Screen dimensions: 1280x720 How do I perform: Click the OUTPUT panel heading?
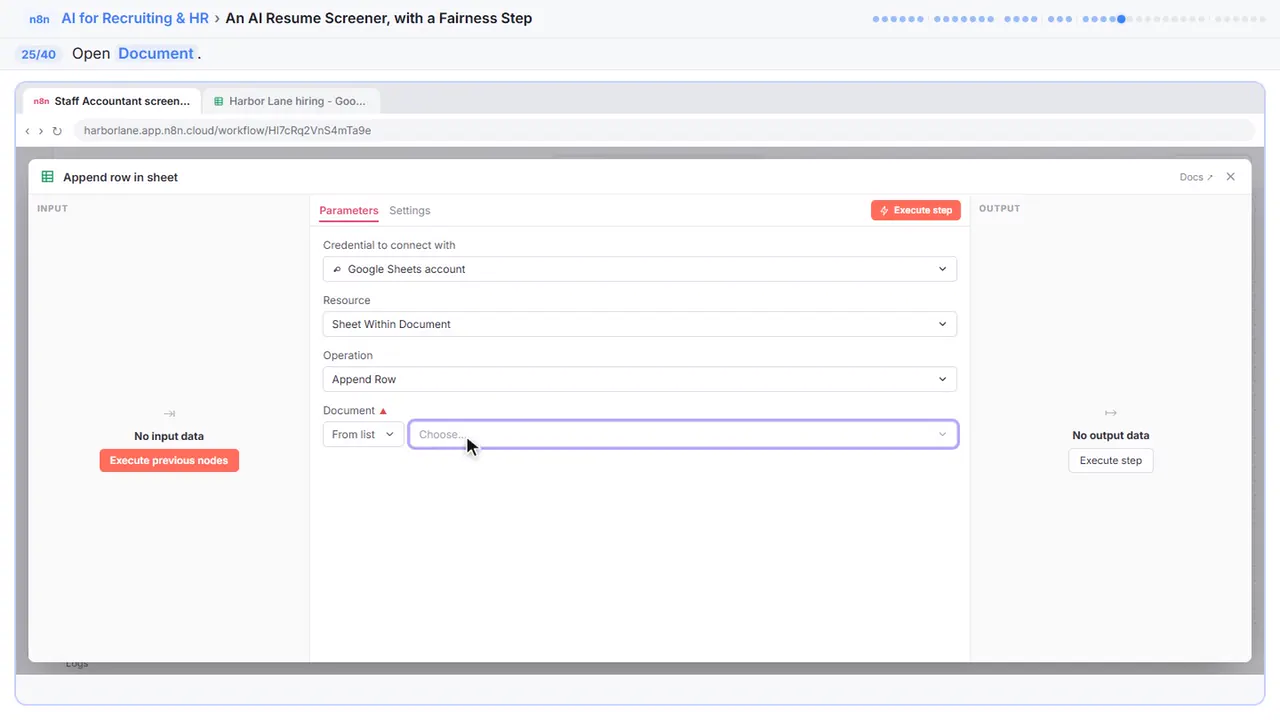point(1000,209)
